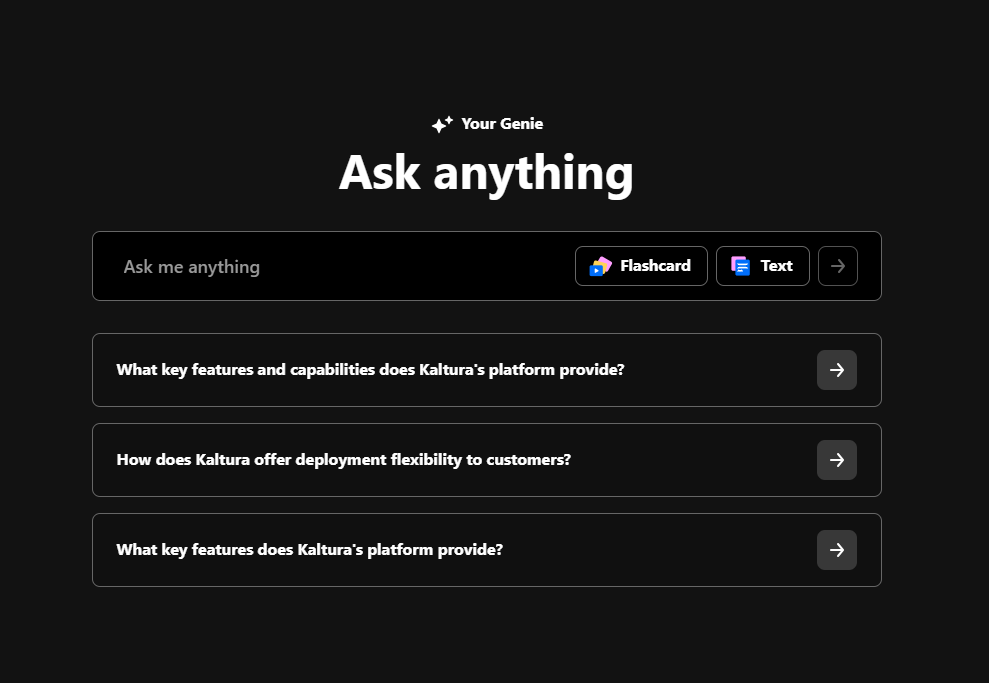
Task: Click the Flashcard cards icon
Action: point(600,266)
